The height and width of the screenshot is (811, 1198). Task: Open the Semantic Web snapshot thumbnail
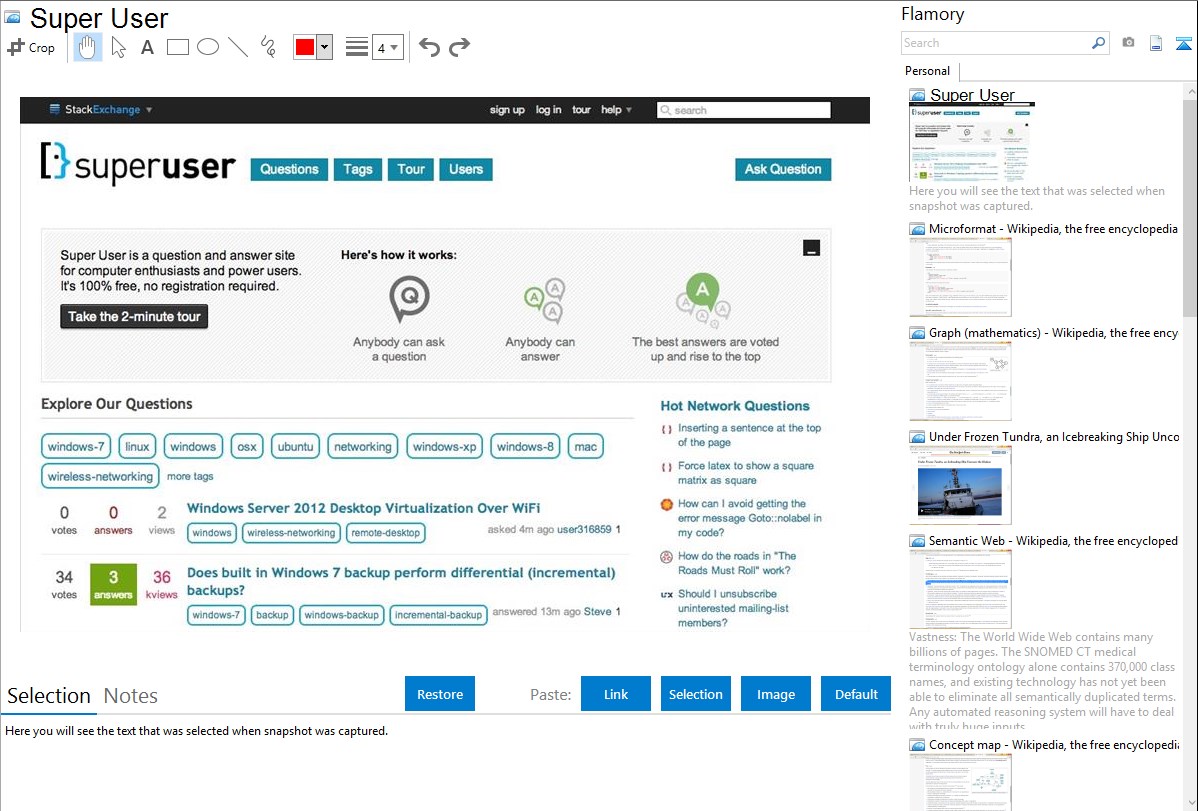click(x=960, y=589)
